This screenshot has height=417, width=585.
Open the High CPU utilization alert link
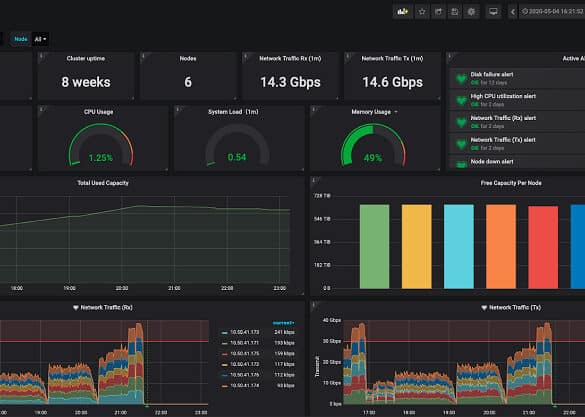click(503, 96)
